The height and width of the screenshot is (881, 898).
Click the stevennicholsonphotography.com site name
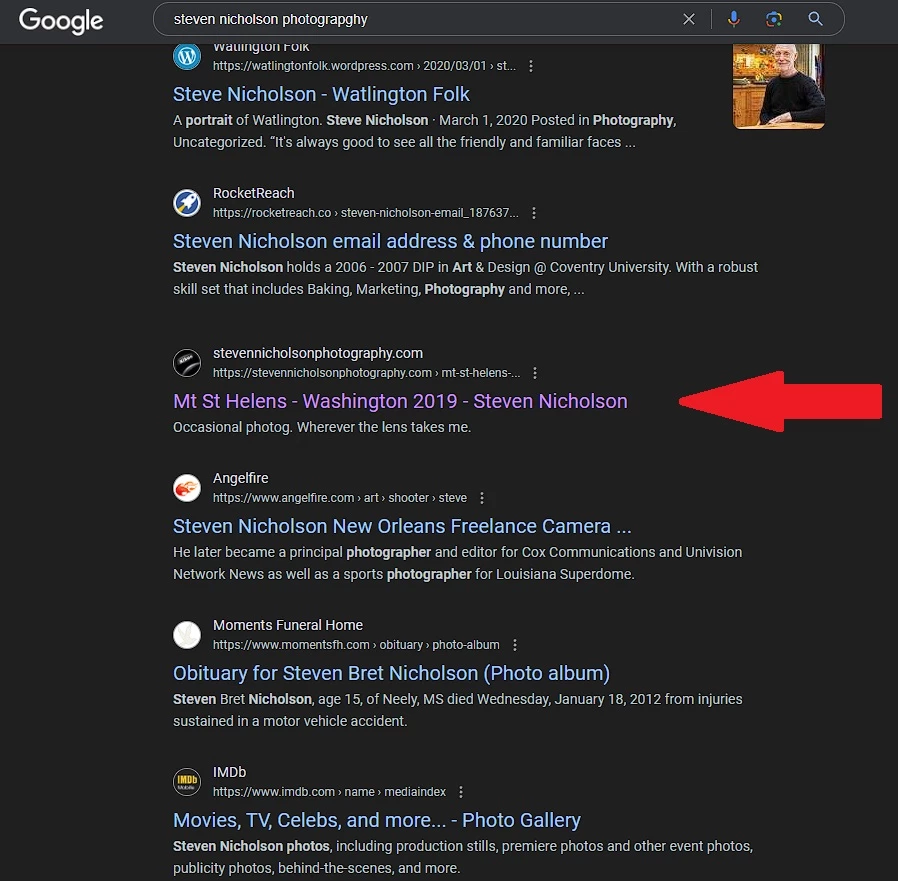pos(318,353)
